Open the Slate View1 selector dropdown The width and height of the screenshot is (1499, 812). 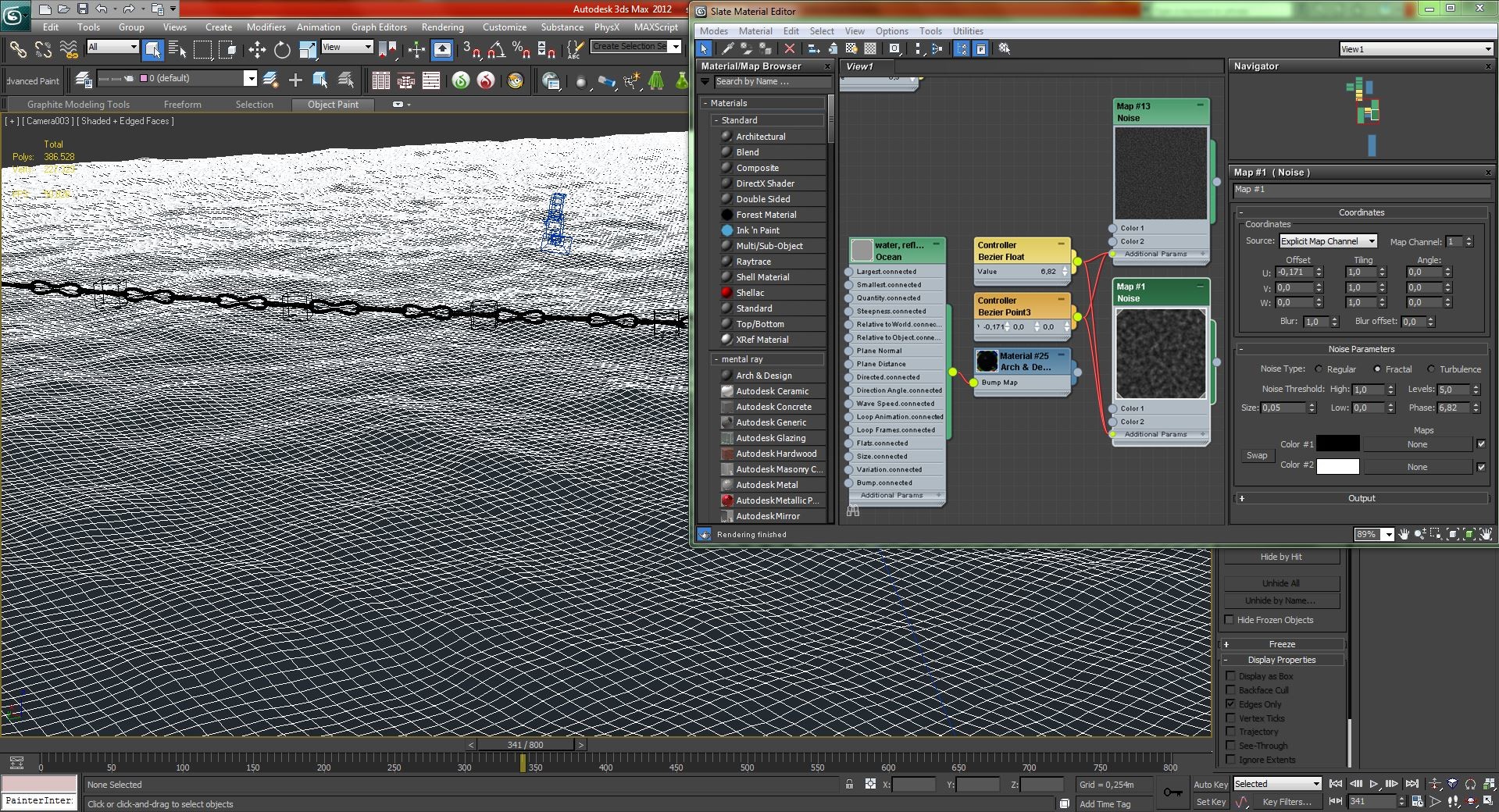1415,49
